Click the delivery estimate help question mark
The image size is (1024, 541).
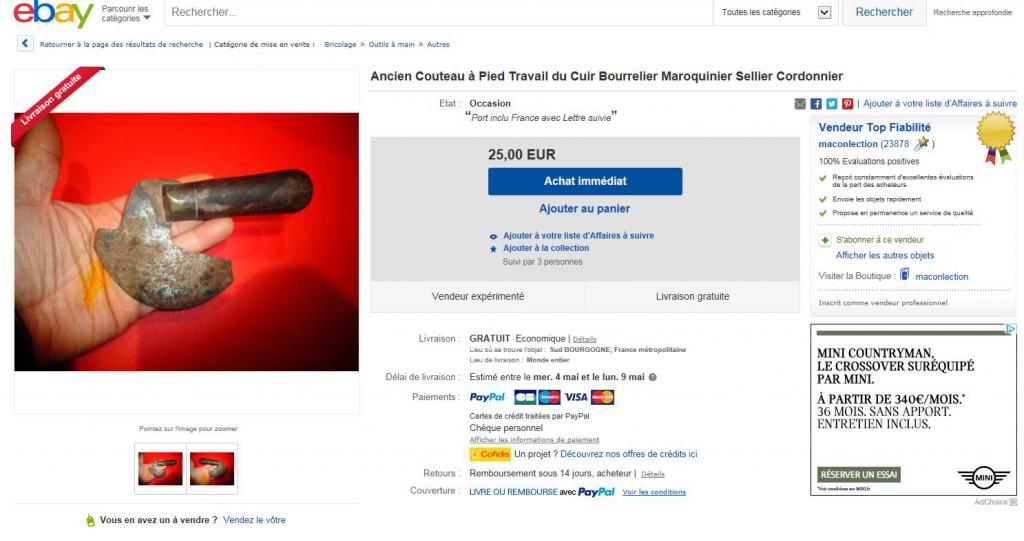pyautogui.click(x=652, y=377)
